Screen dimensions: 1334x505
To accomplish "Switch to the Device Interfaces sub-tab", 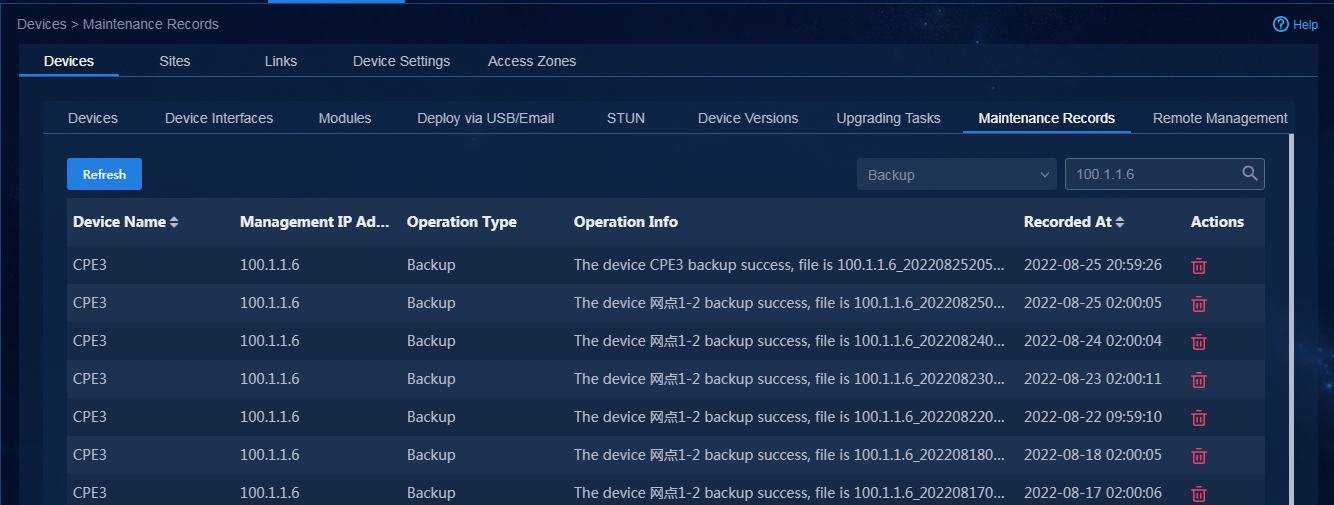I will point(219,118).
